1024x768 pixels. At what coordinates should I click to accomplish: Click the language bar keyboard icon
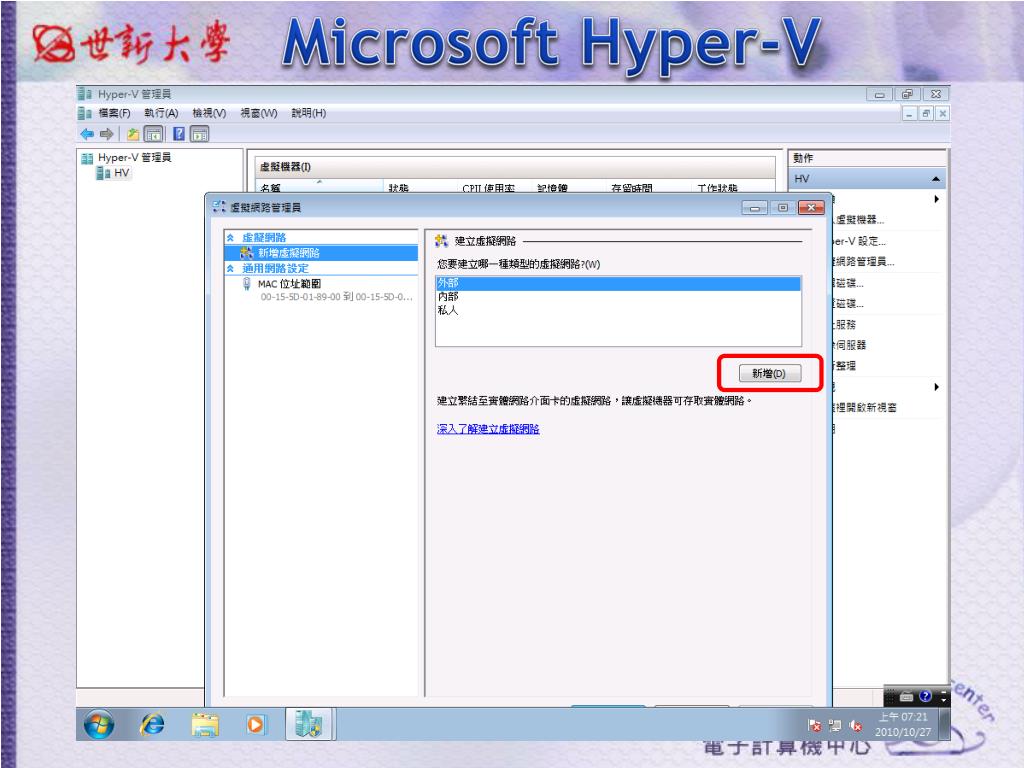tap(906, 697)
